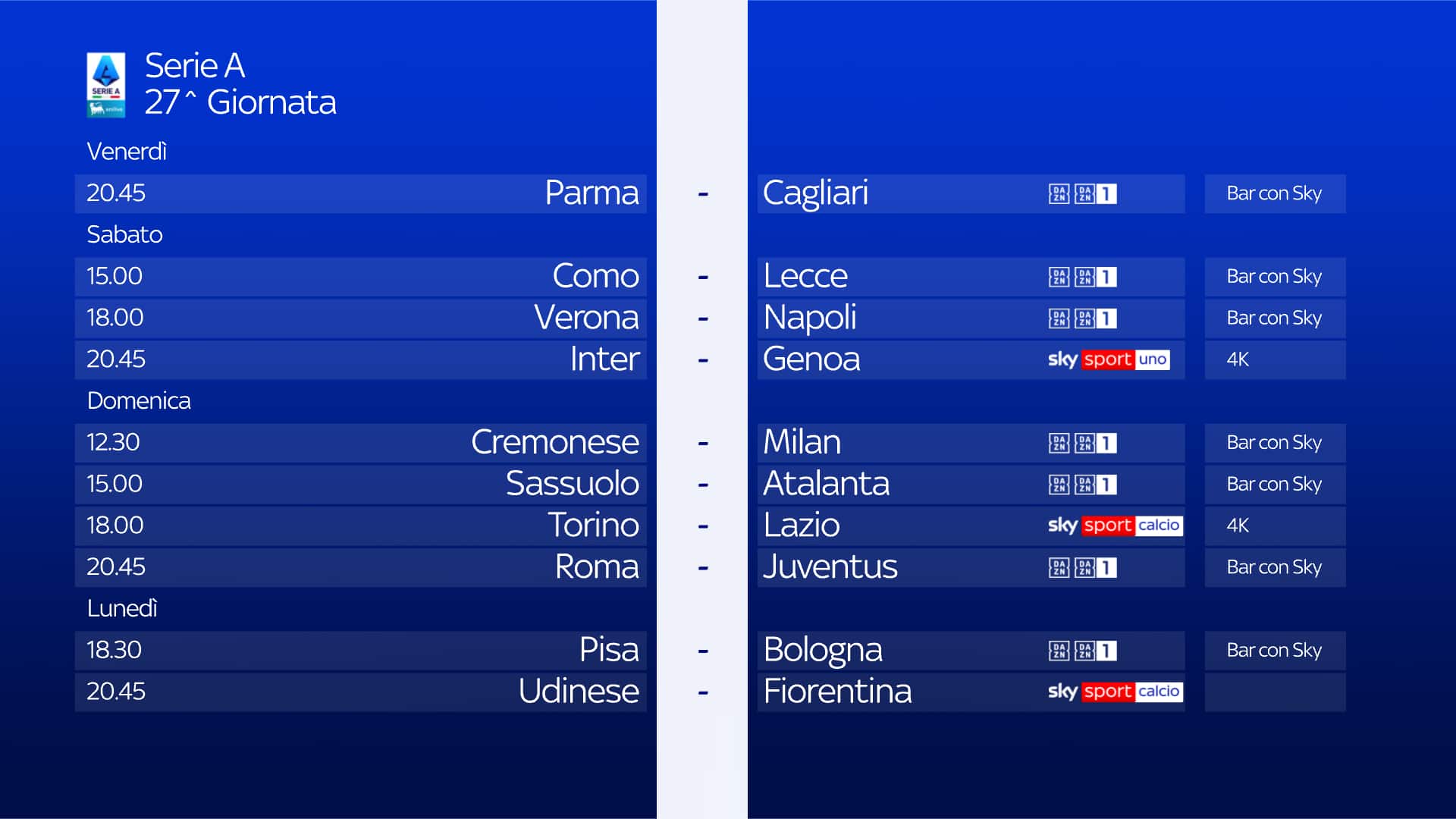
Task: Click Bar con Sky for Verona-Napoli
Action: click(1274, 318)
